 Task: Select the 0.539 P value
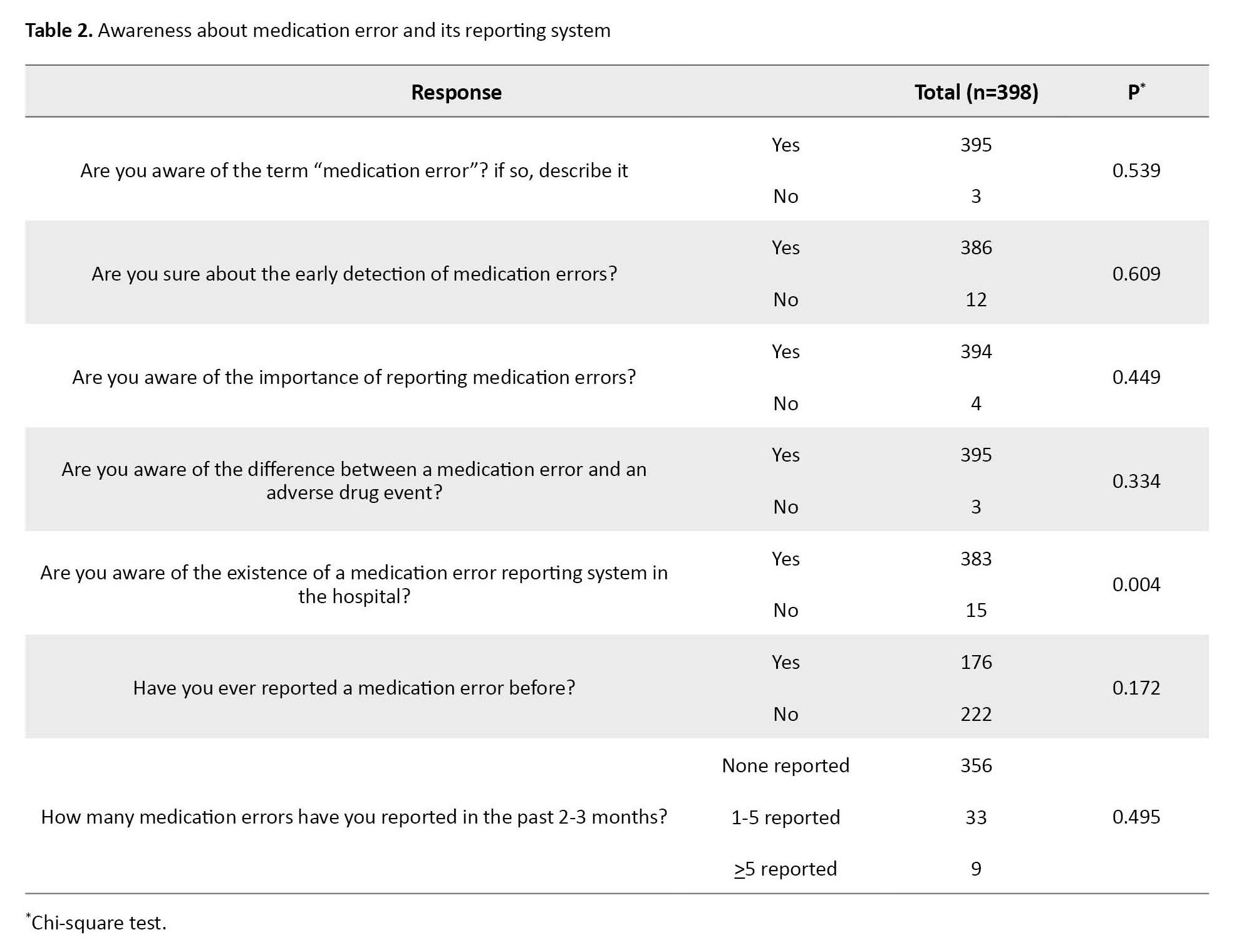[x=1136, y=170]
